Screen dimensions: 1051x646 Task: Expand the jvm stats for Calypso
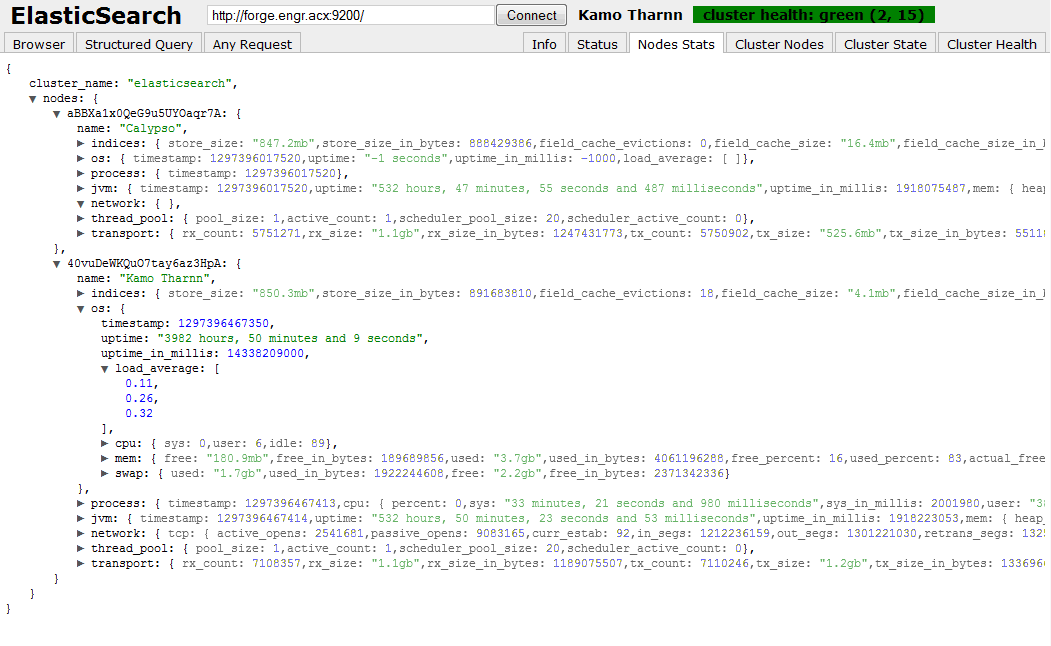pos(82,188)
